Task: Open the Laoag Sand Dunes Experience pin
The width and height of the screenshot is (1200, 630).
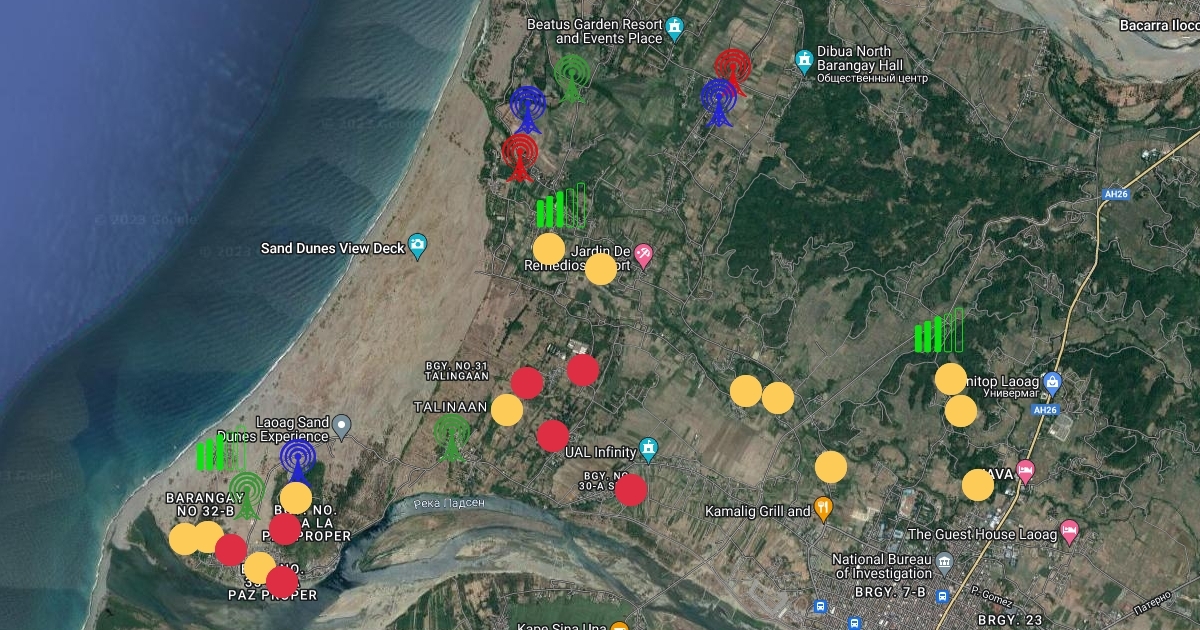Action: (342, 427)
